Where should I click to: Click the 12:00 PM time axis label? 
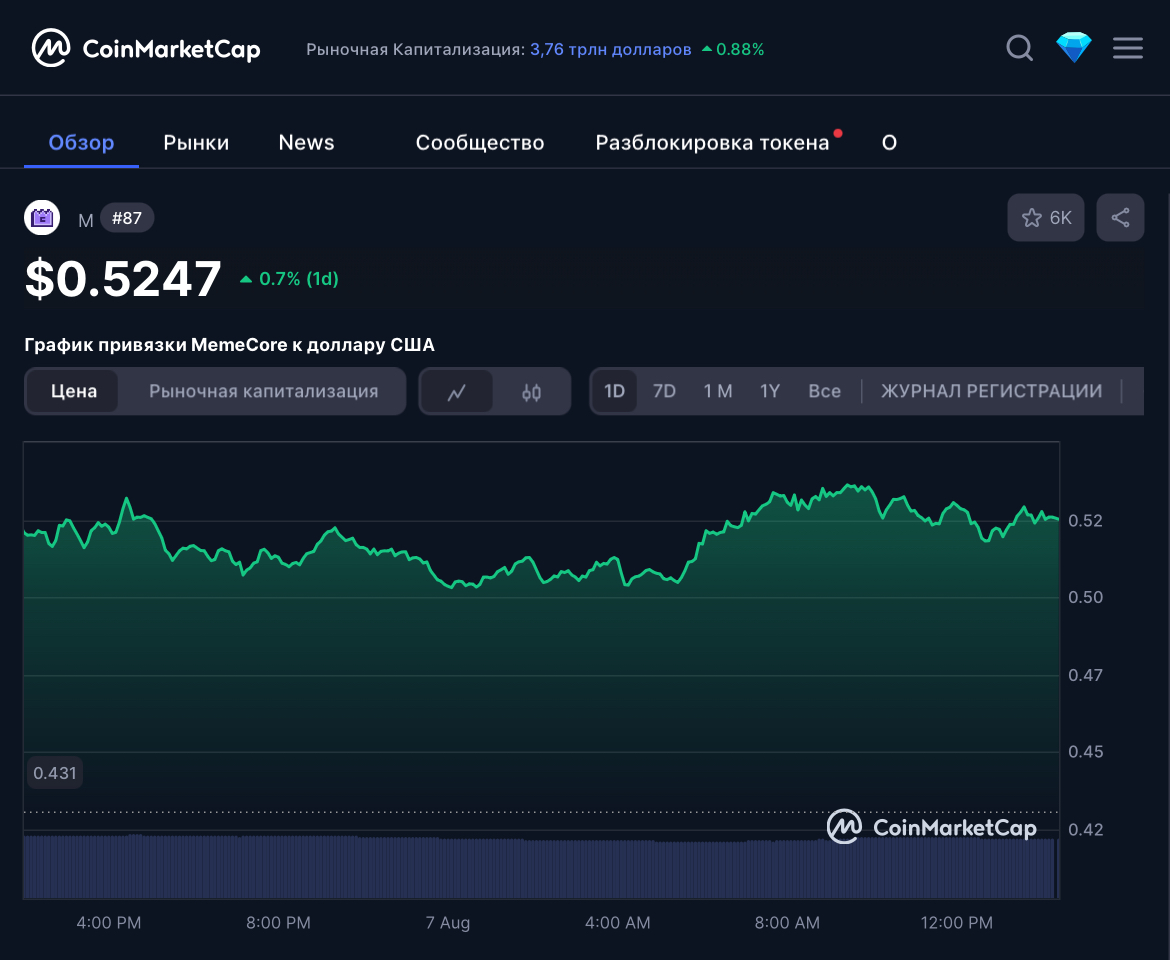[957, 923]
